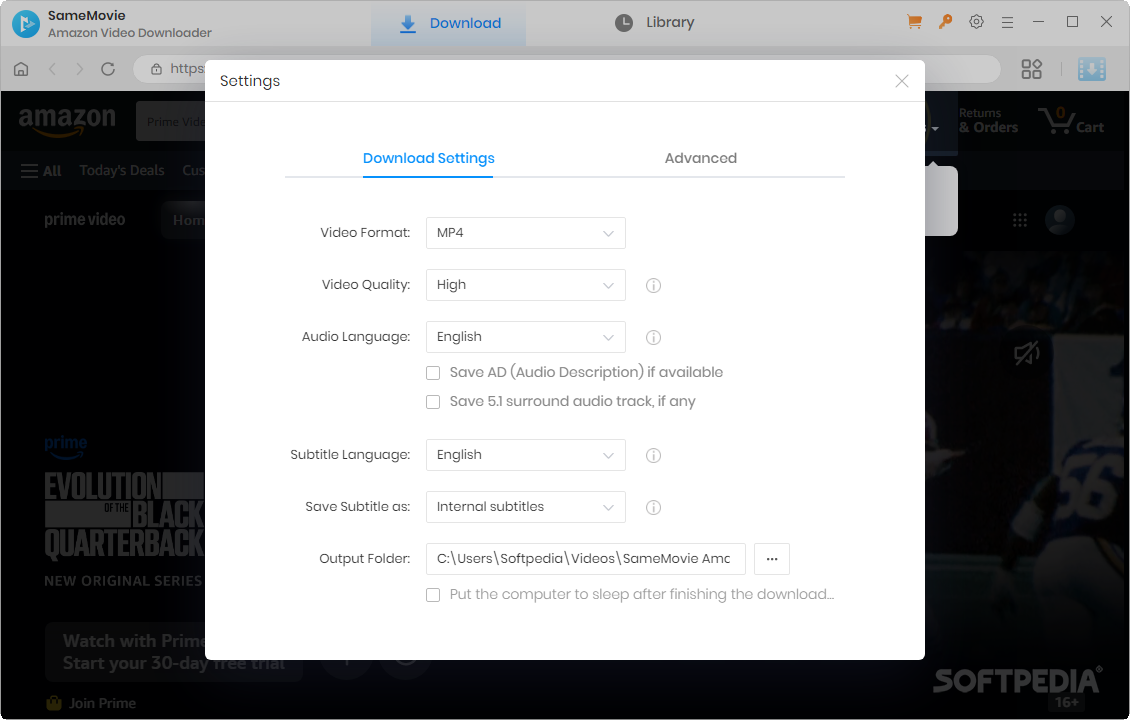Show info for Subtitle Language
The width and height of the screenshot is (1130, 720).
click(654, 455)
